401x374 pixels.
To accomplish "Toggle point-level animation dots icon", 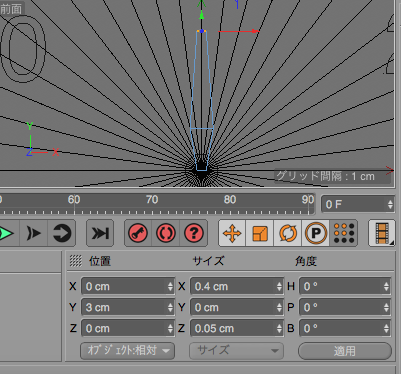I will click(344, 233).
